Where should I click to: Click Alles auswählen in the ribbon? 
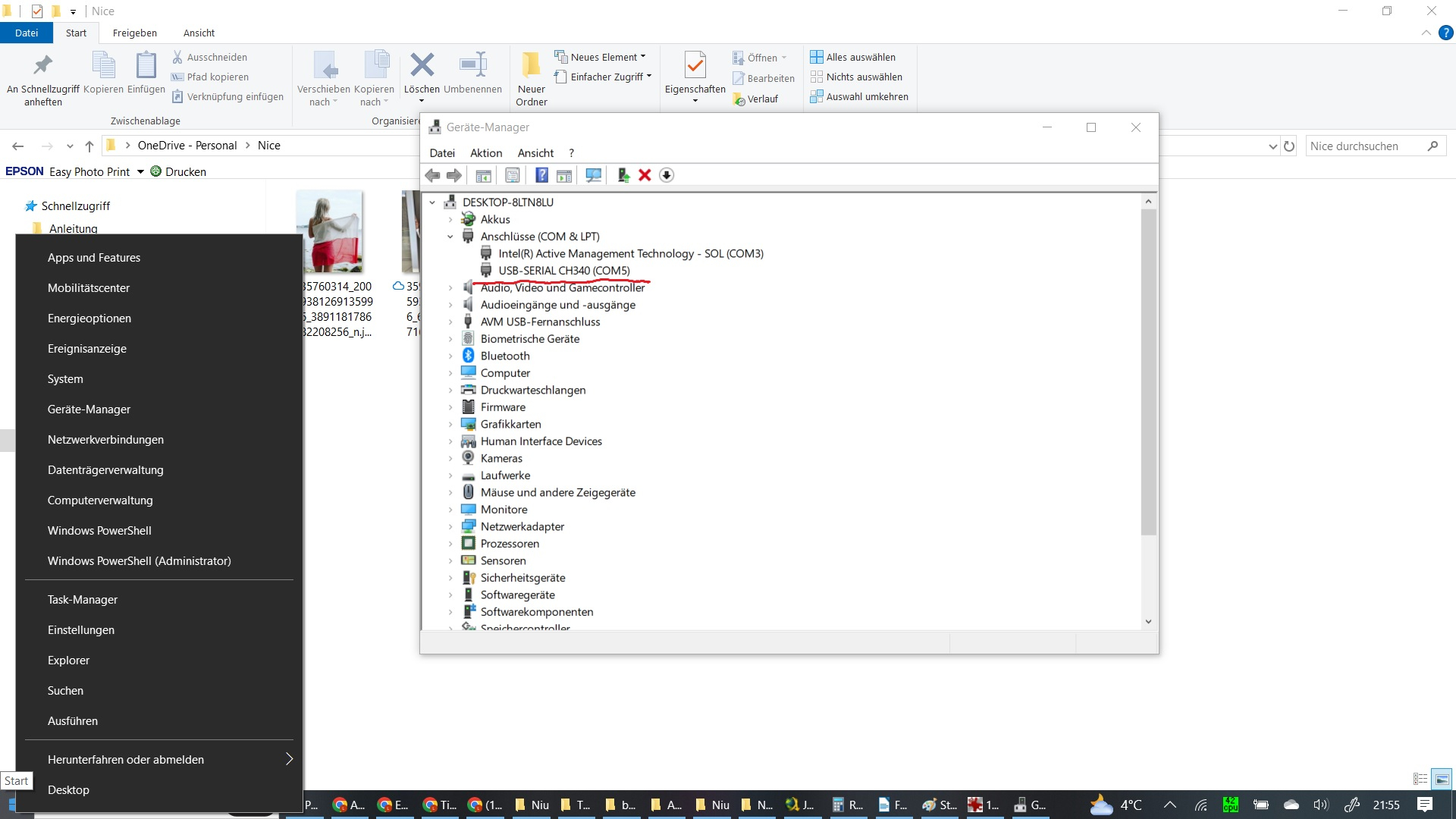click(860, 57)
